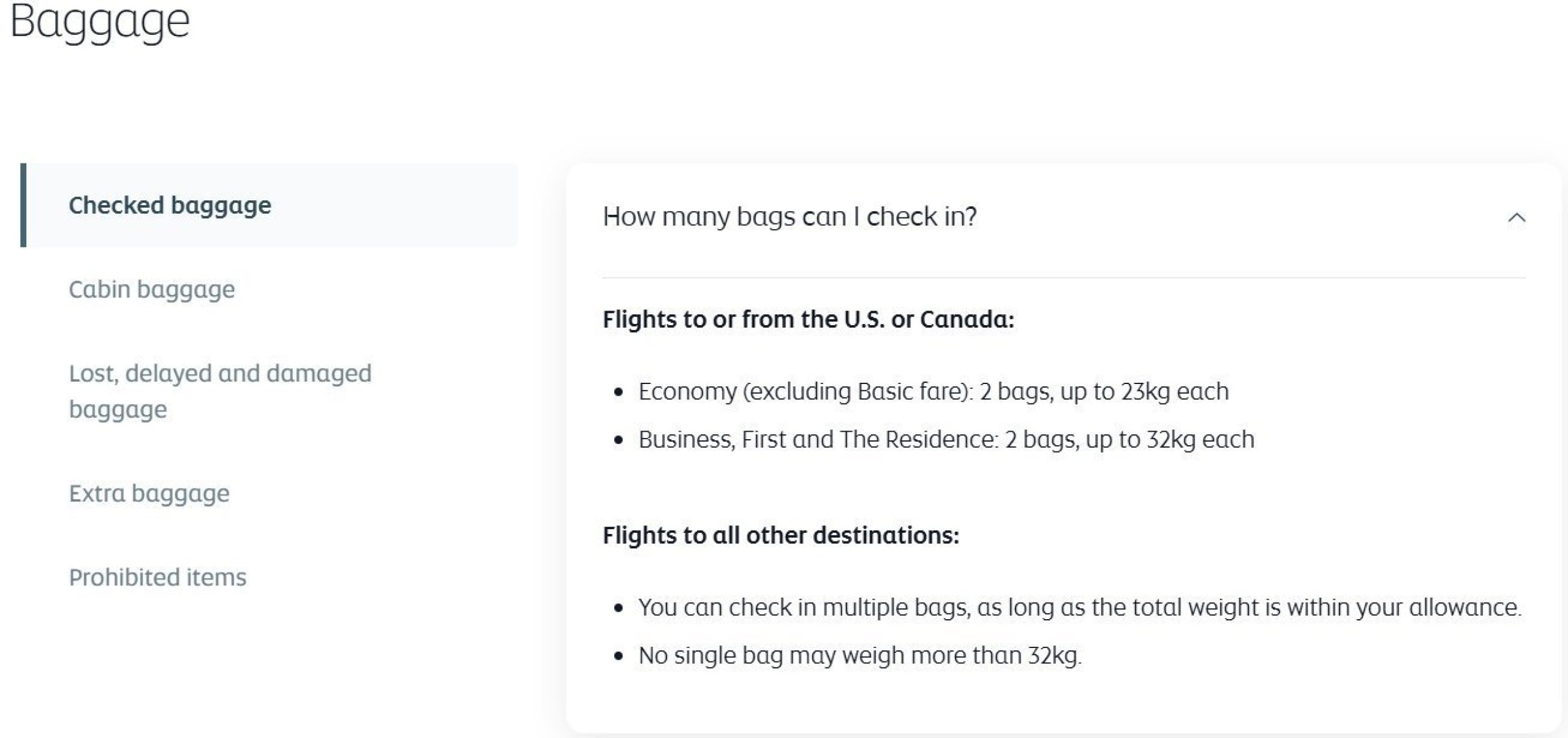Viewport: 1568px width, 738px height.
Task: Click the bullet point before the Economy line
Action: (x=619, y=392)
